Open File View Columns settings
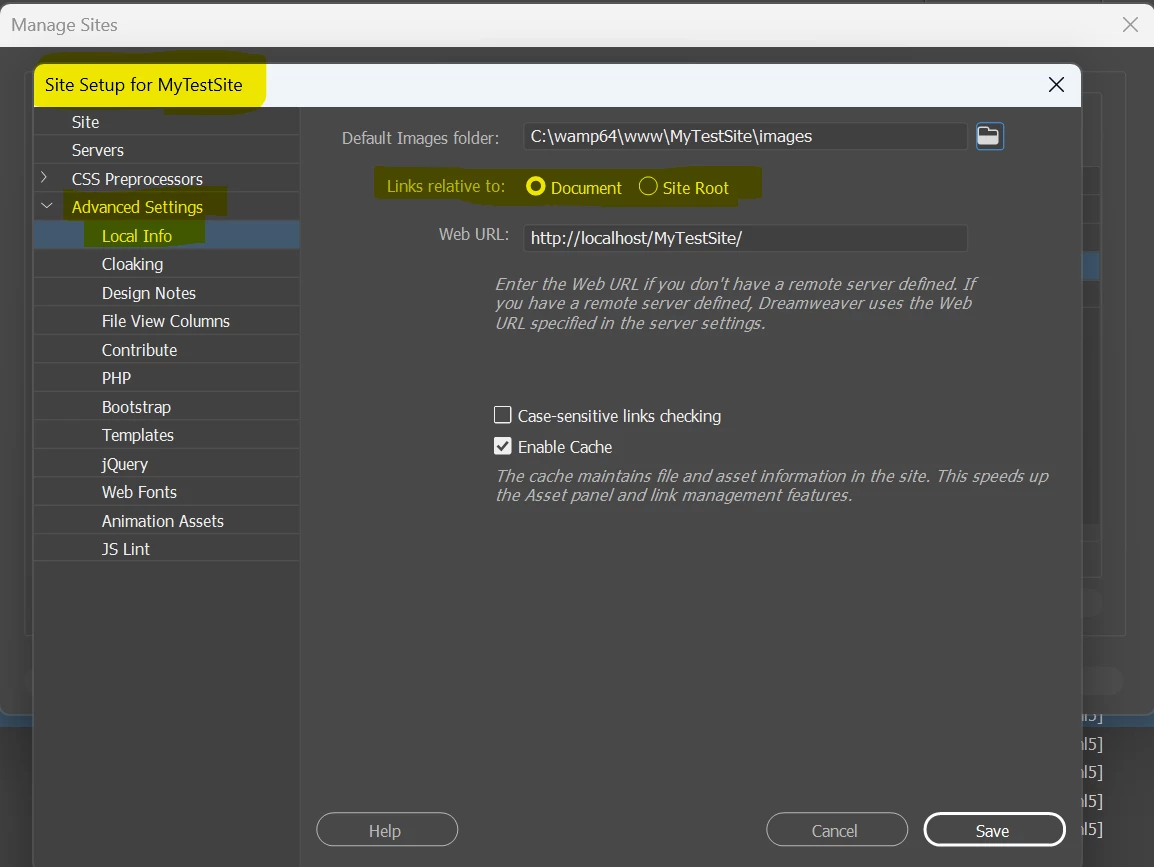Screen dimensions: 1154x867 [166, 321]
